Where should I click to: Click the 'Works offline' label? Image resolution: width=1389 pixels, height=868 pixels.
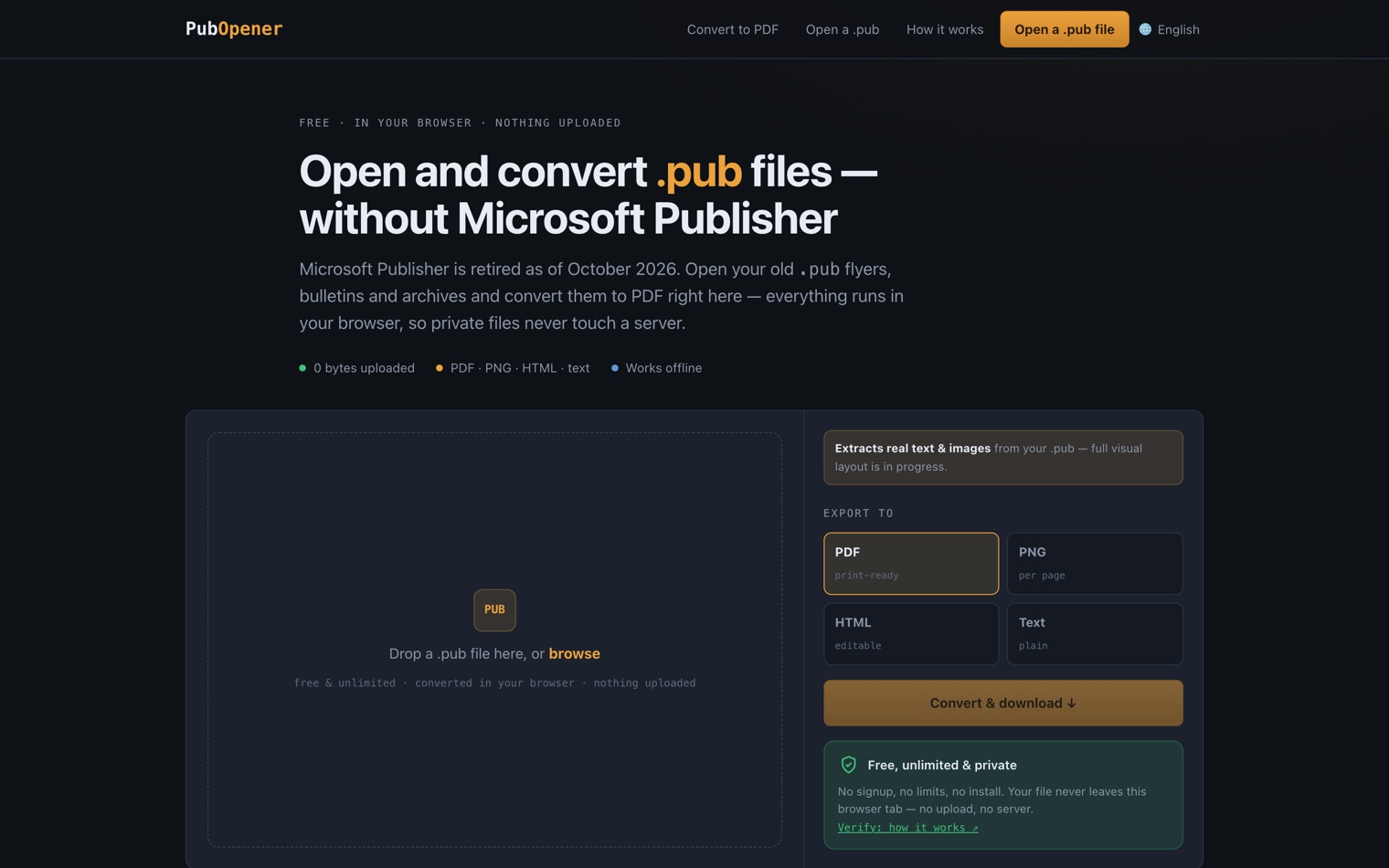coord(663,368)
